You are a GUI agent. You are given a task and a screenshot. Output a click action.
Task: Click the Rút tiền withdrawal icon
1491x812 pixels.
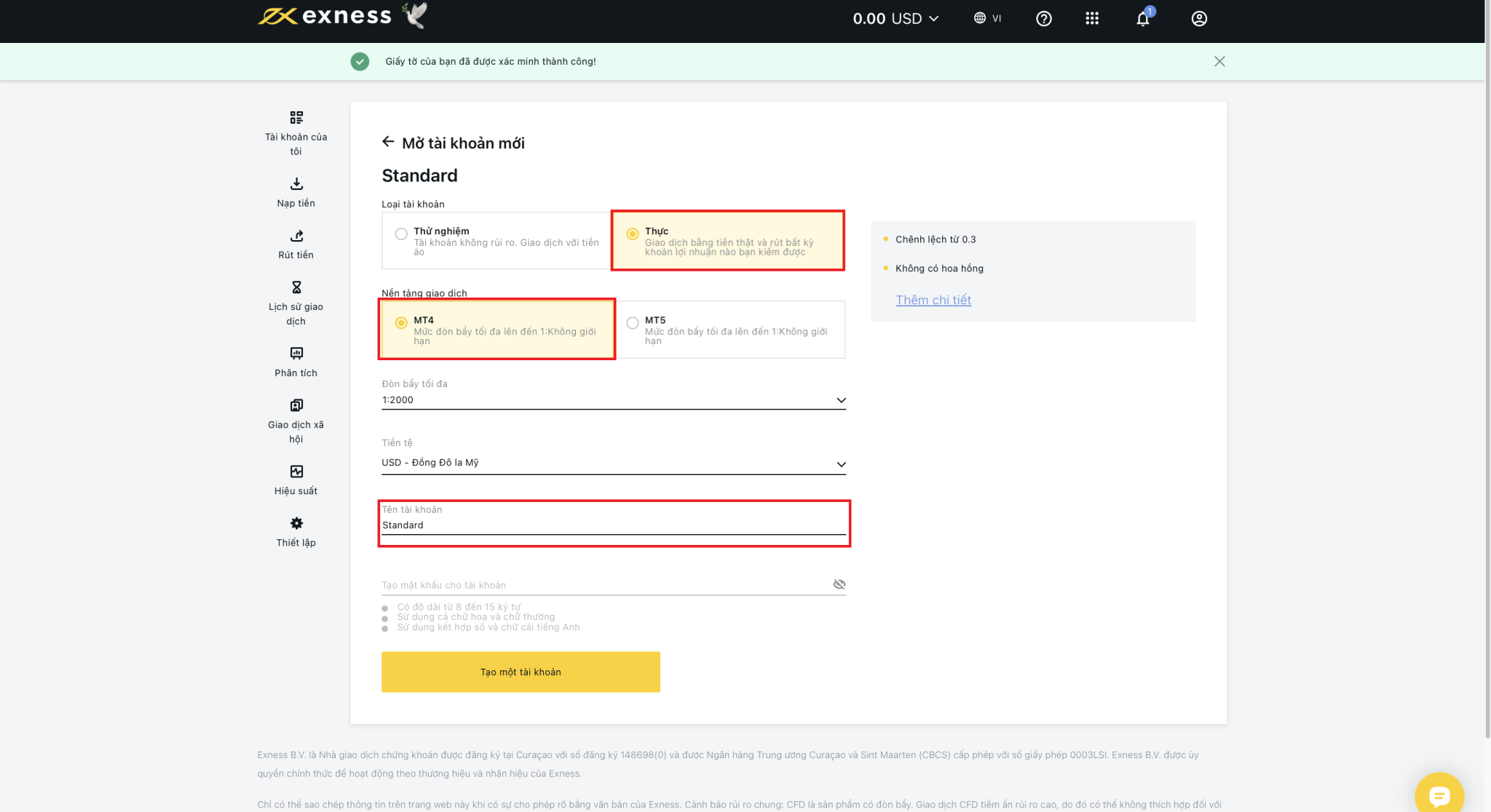296,236
